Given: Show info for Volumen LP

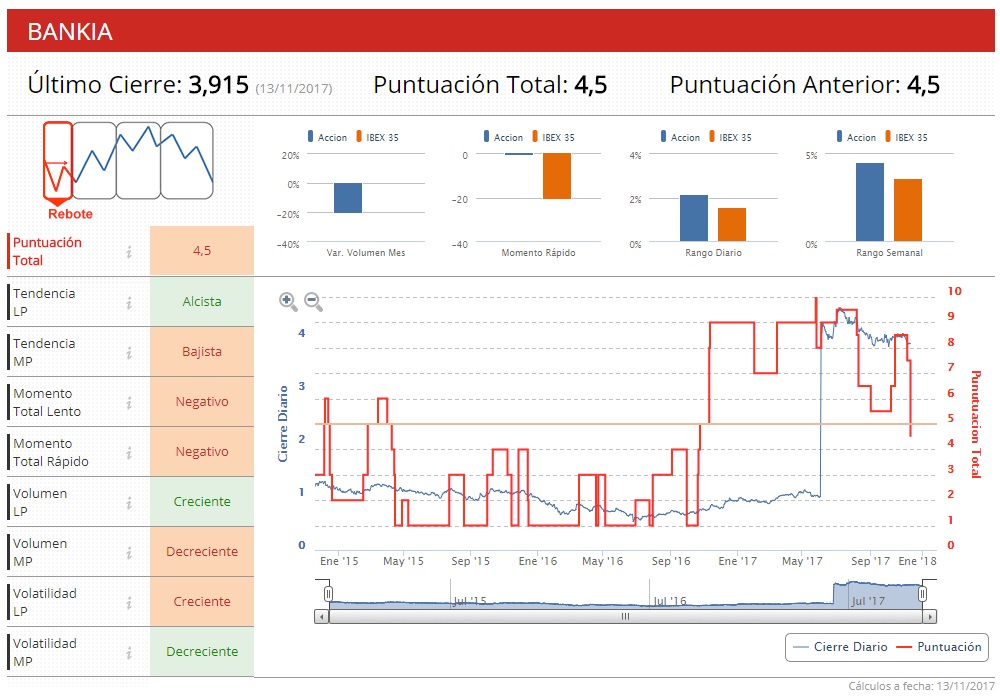Looking at the screenshot, I should point(129,502).
